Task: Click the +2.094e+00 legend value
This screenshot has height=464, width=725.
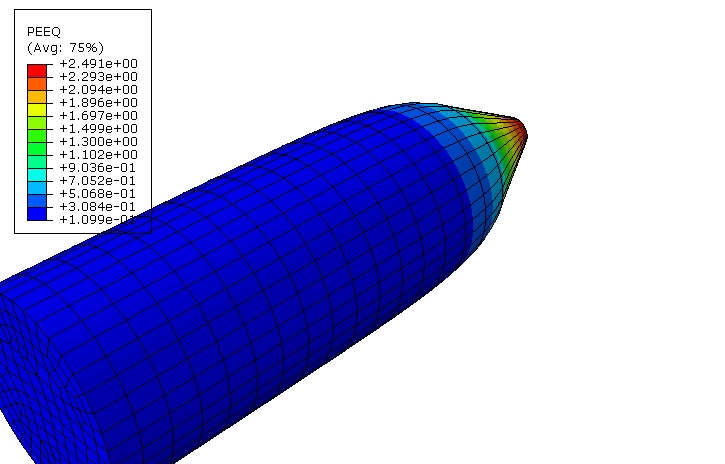Action: click(x=98, y=89)
